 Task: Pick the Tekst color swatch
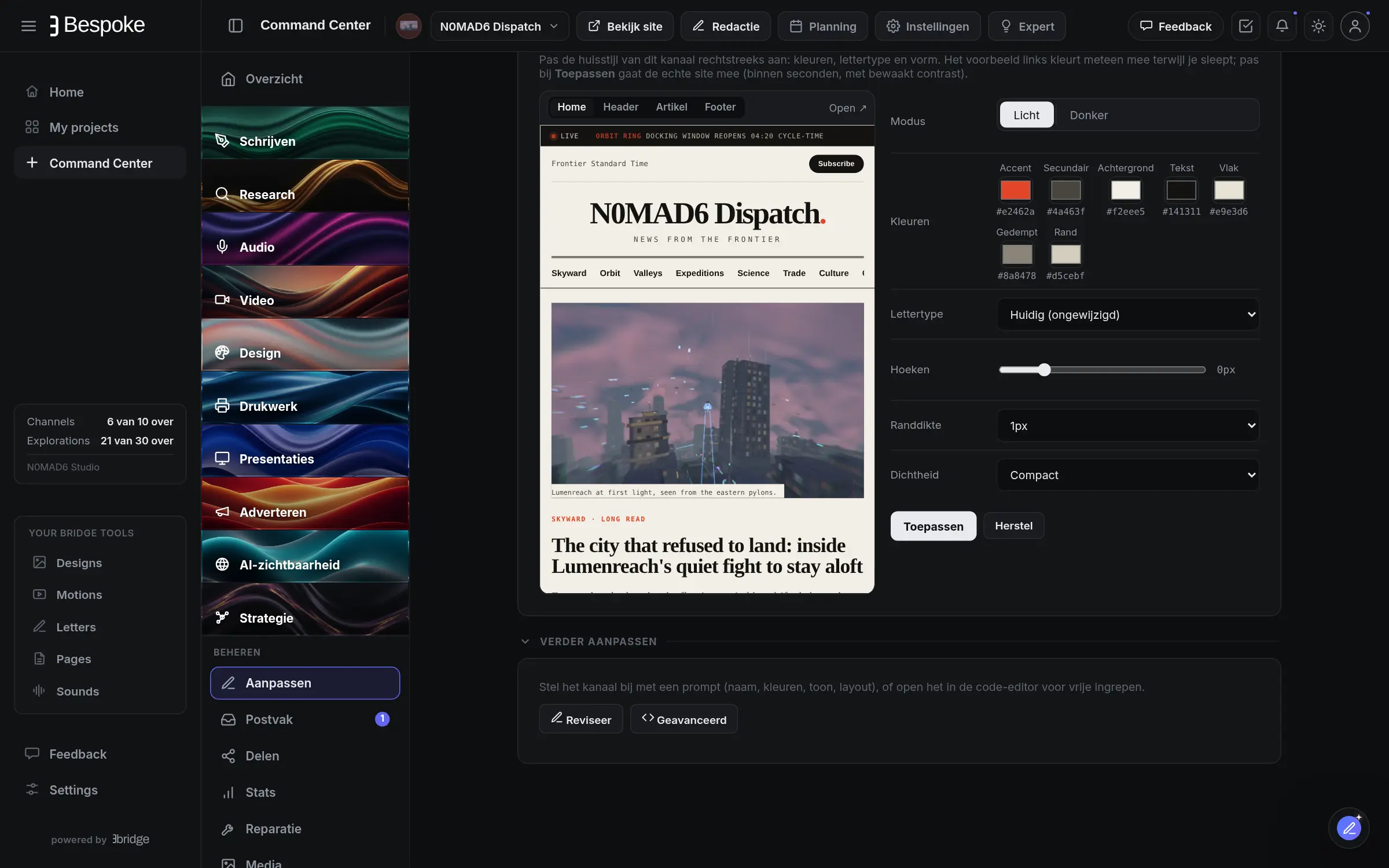(x=1181, y=190)
